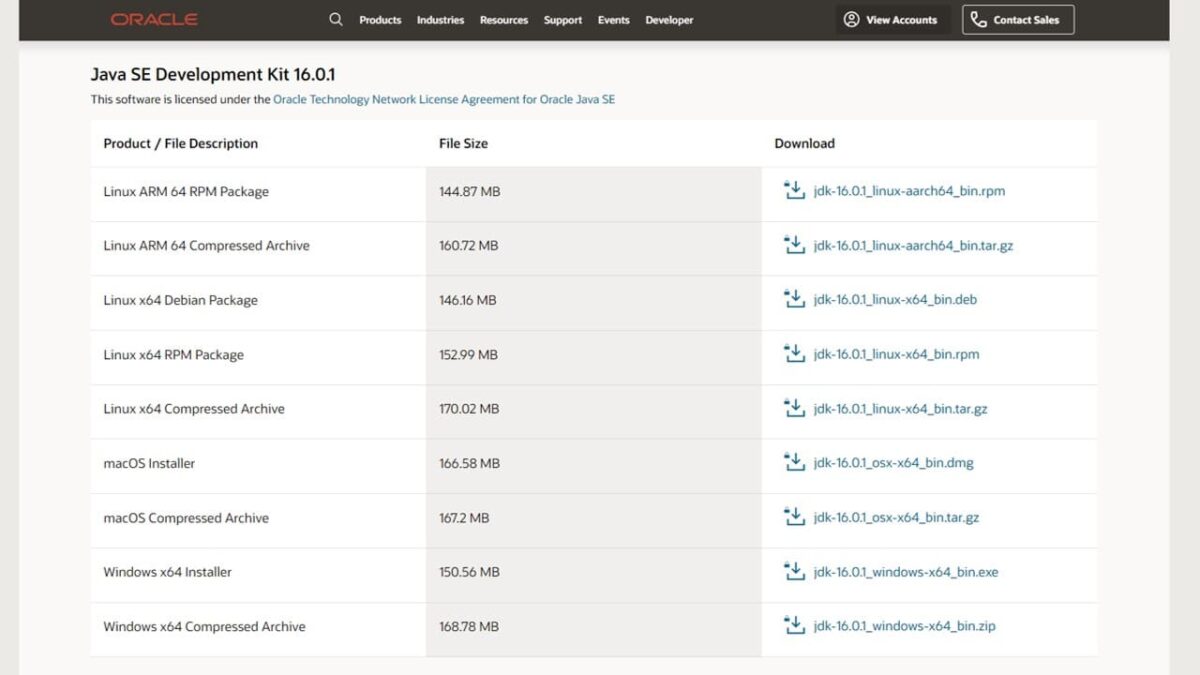
Task: Click download icon for Windows x64 Installer exe
Action: (794, 571)
